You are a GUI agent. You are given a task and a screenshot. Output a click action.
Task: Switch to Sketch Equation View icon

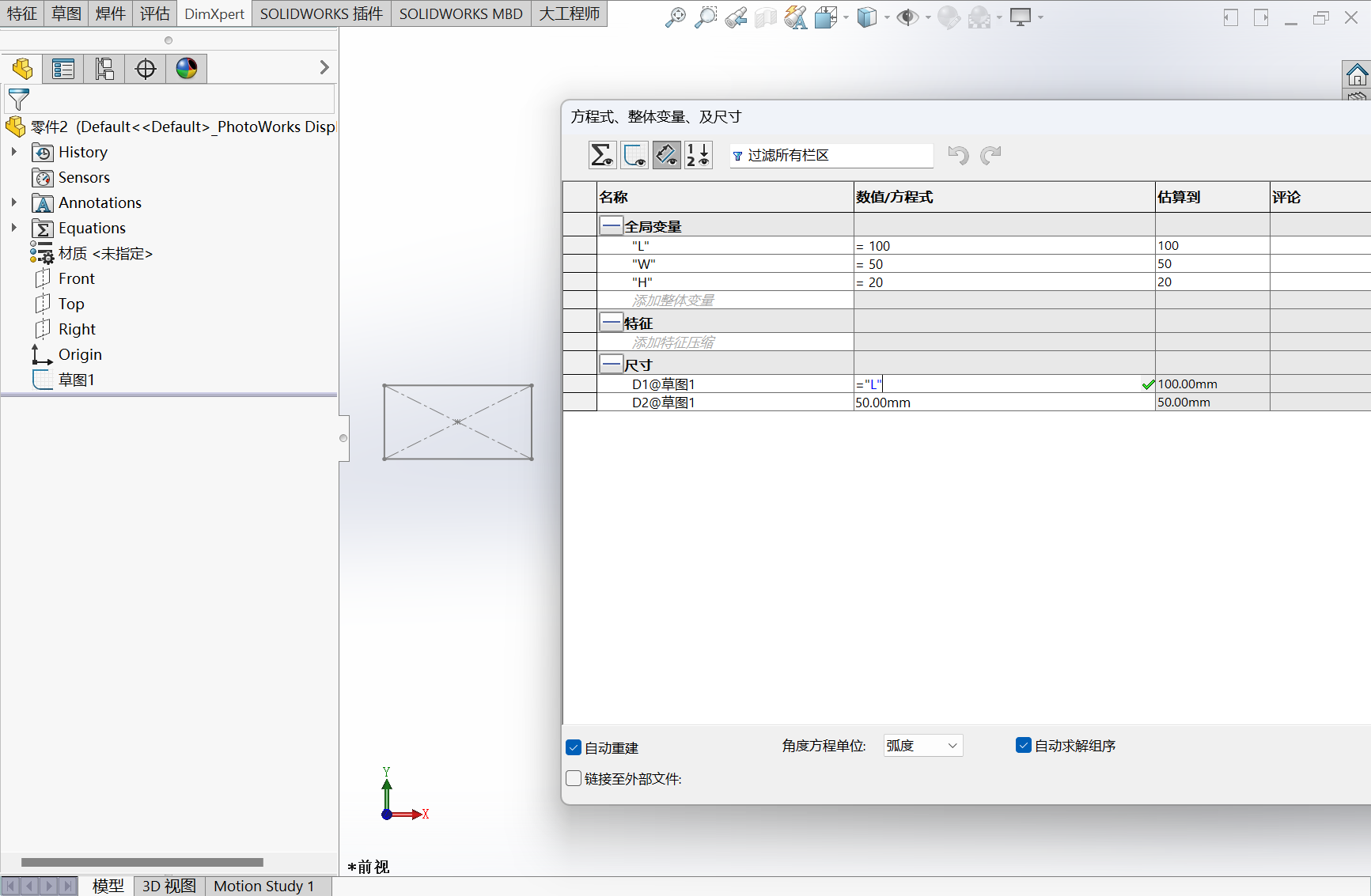coord(634,155)
